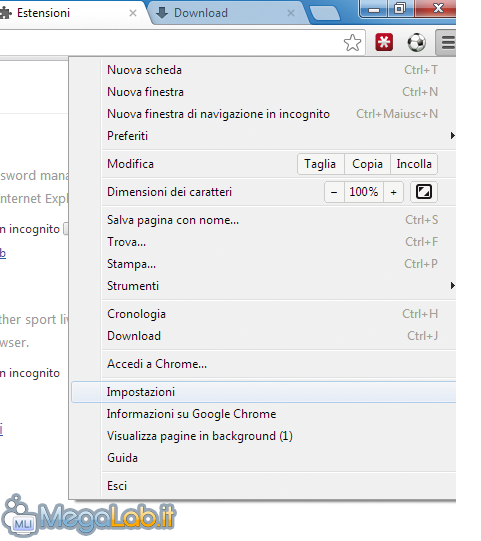Image resolution: width=481 pixels, height=541 pixels.
Task: Select Visualizza pagine in background (1)
Action: [x=262, y=436]
